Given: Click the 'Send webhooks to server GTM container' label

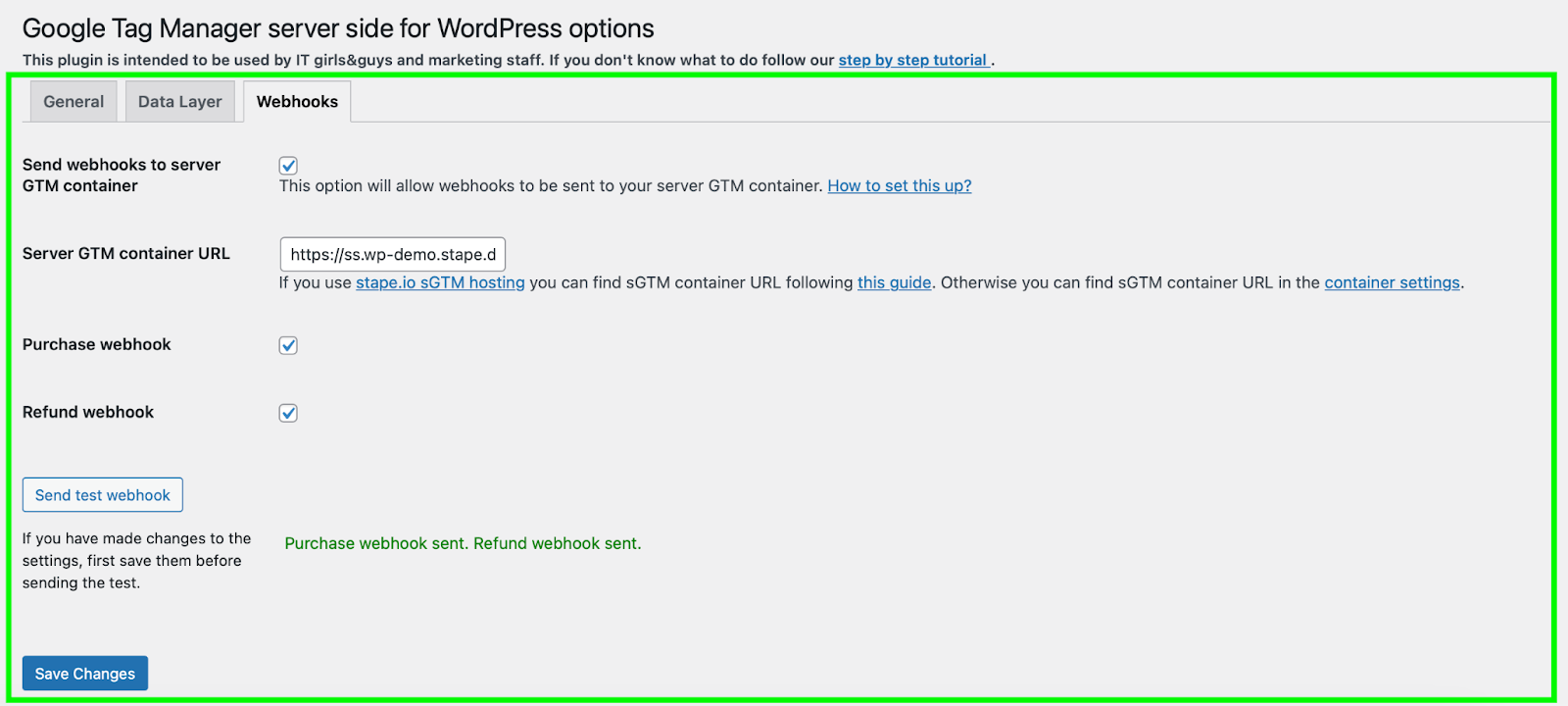Looking at the screenshot, I should click(121, 176).
